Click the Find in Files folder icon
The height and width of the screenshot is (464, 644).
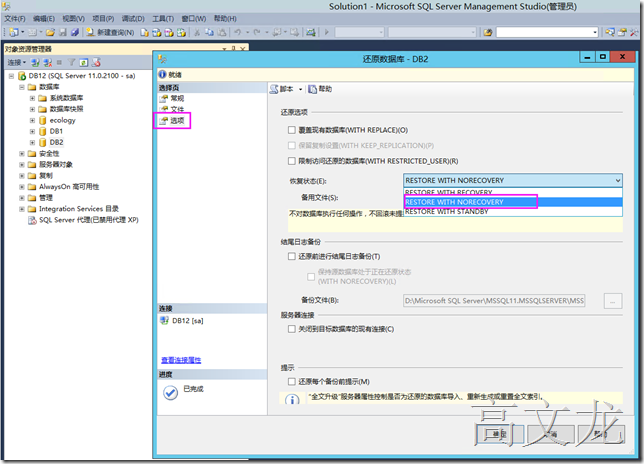point(488,32)
